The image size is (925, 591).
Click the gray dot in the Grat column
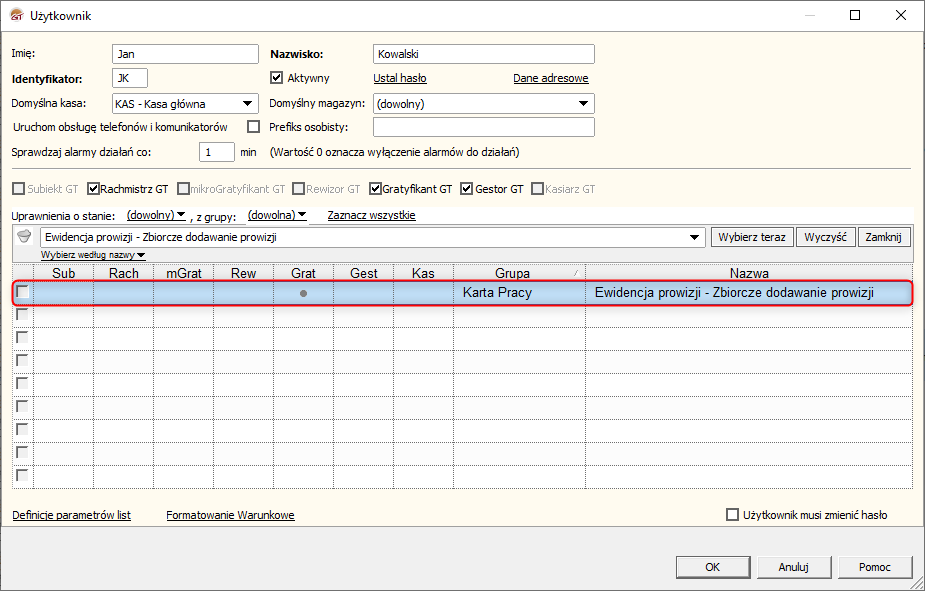303,293
